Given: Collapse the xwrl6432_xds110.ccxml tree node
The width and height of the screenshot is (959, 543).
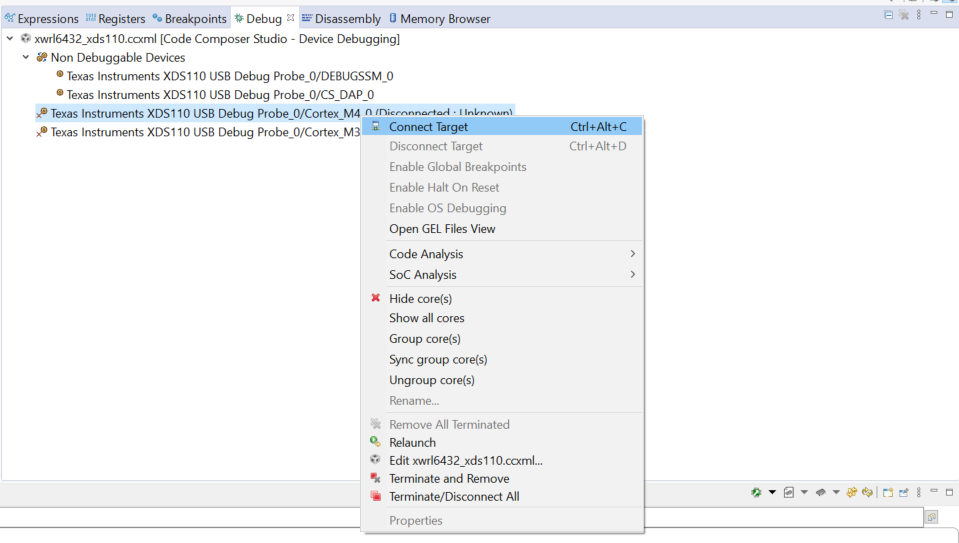Looking at the screenshot, I should pos(10,39).
